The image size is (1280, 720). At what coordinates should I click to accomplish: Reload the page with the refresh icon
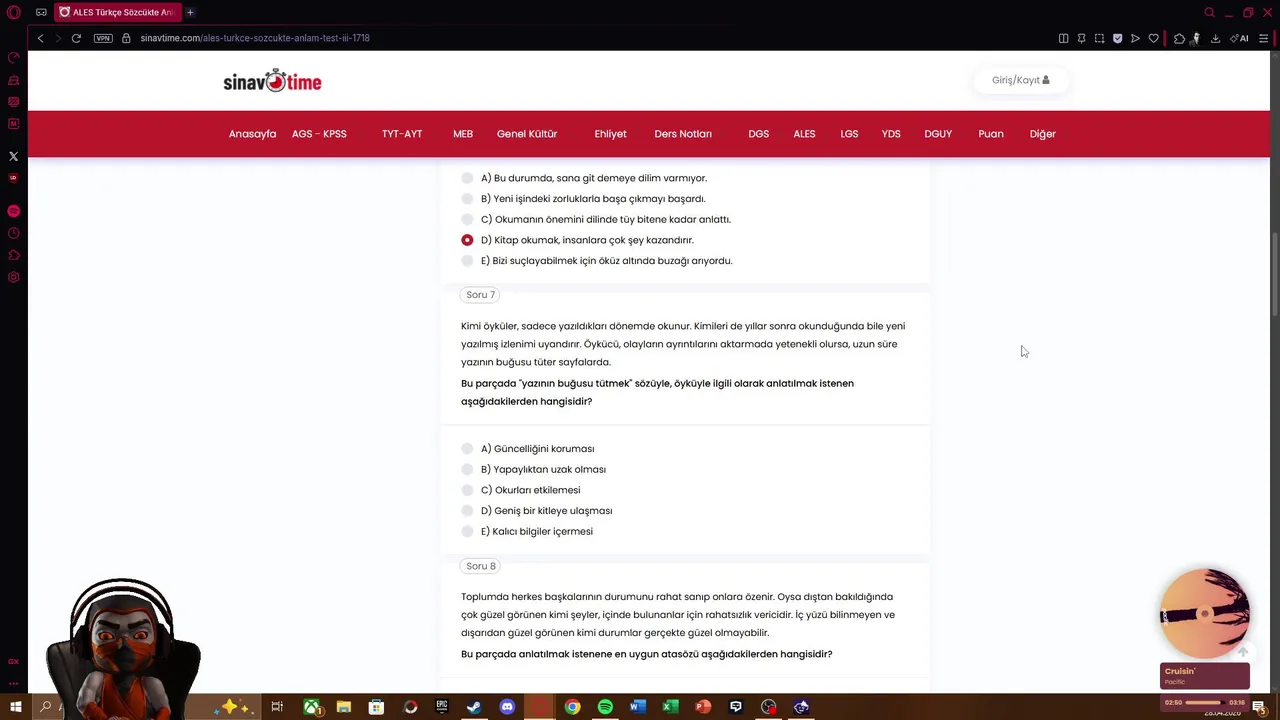[x=76, y=38]
